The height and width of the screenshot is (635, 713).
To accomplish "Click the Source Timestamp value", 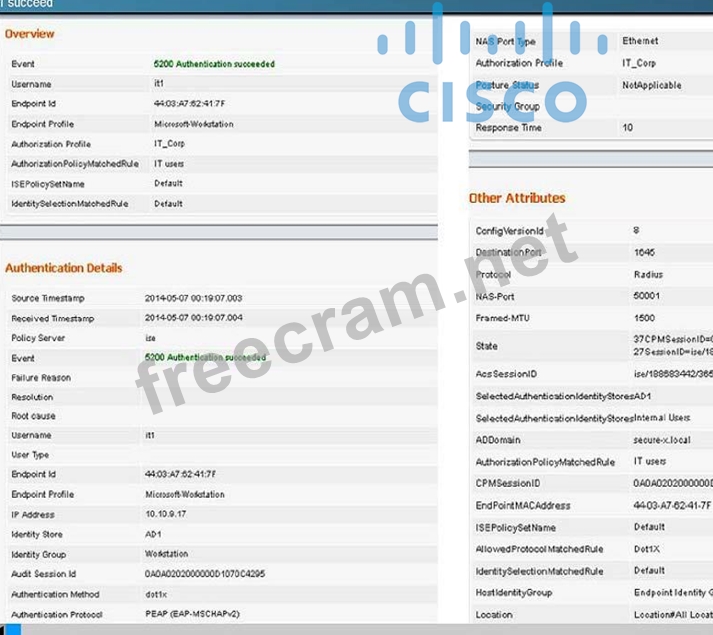I will pos(193,298).
